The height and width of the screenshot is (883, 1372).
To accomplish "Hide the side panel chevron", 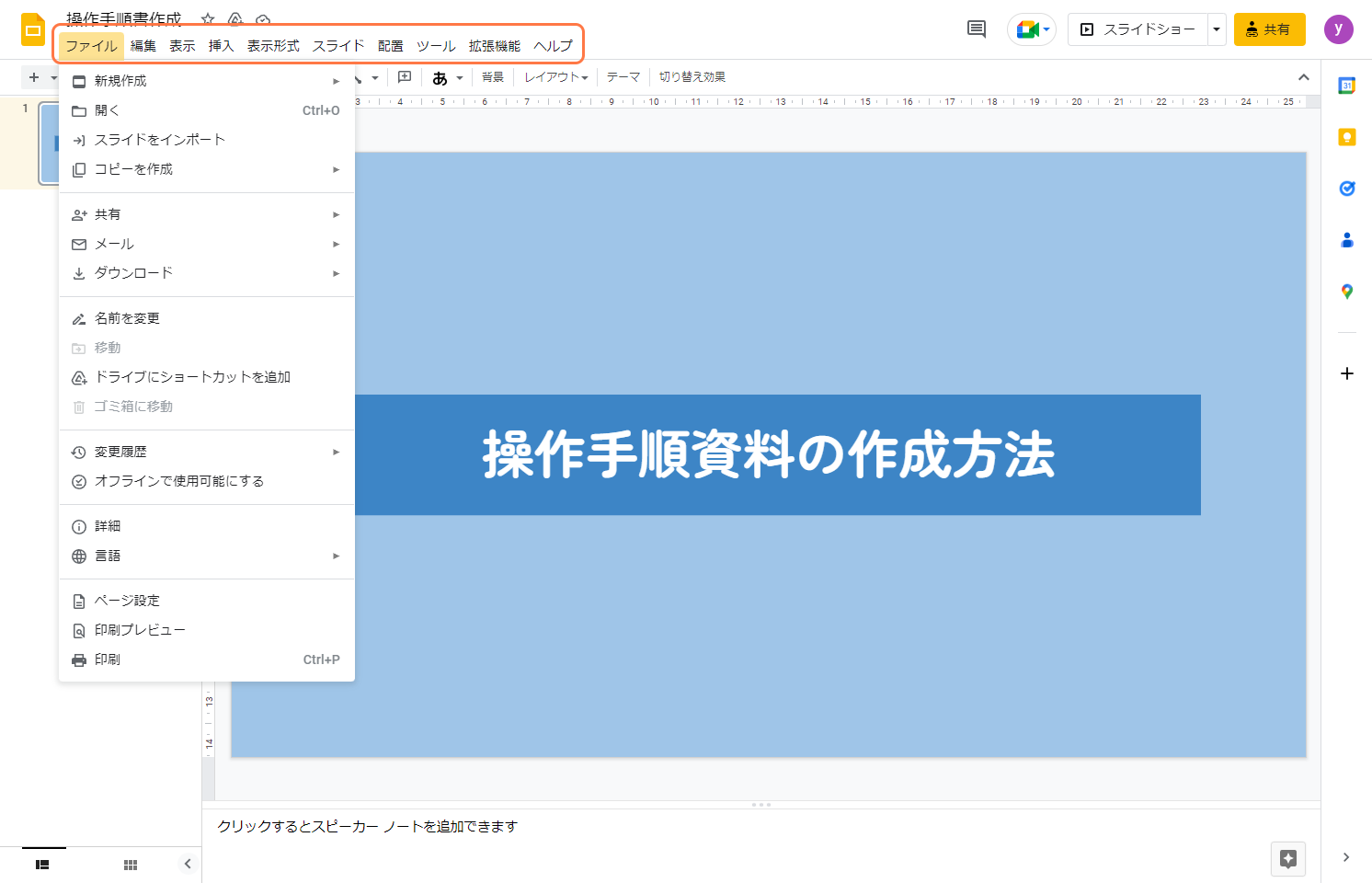I will [1346, 857].
